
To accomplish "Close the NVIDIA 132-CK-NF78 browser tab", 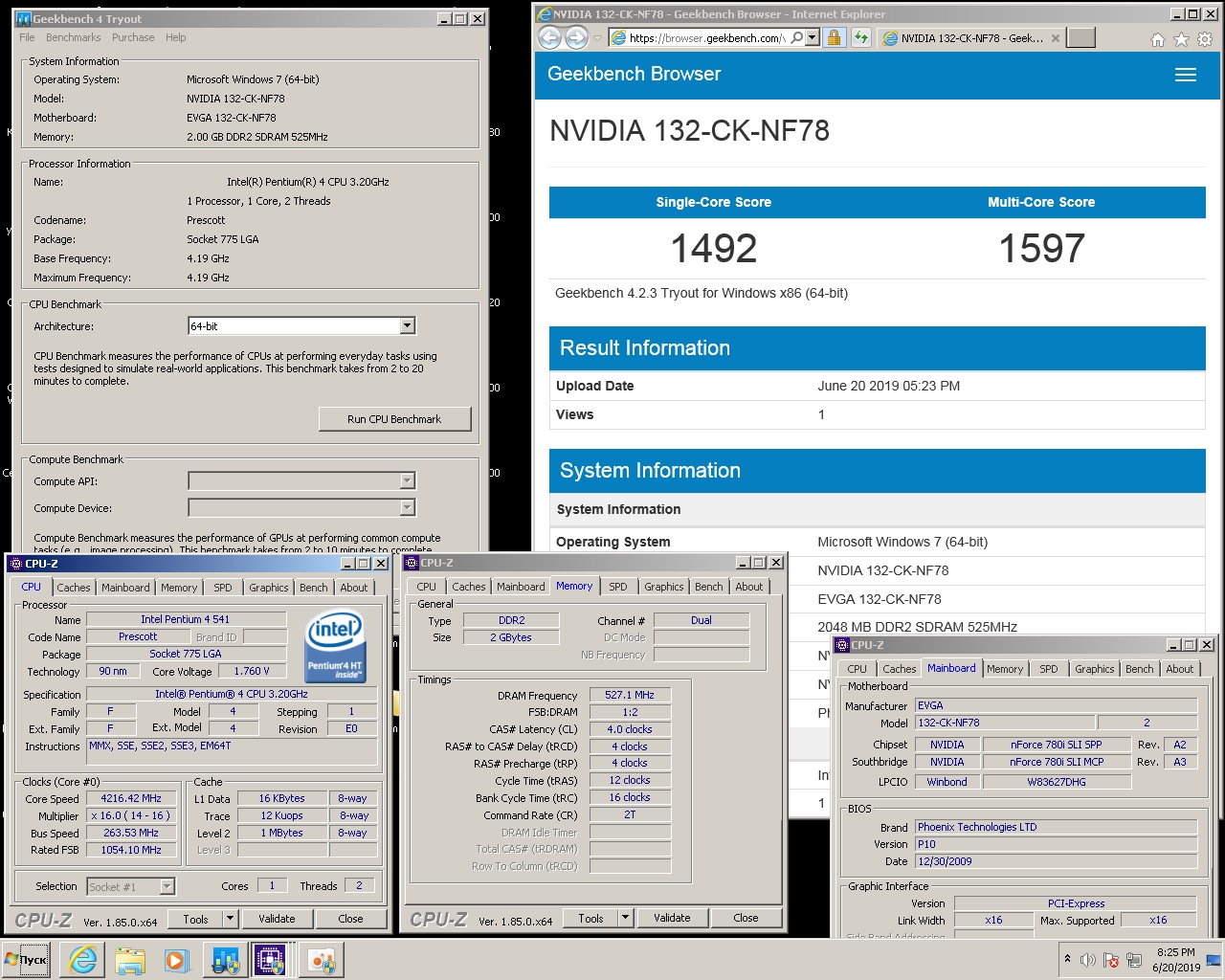I will pos(1056,38).
